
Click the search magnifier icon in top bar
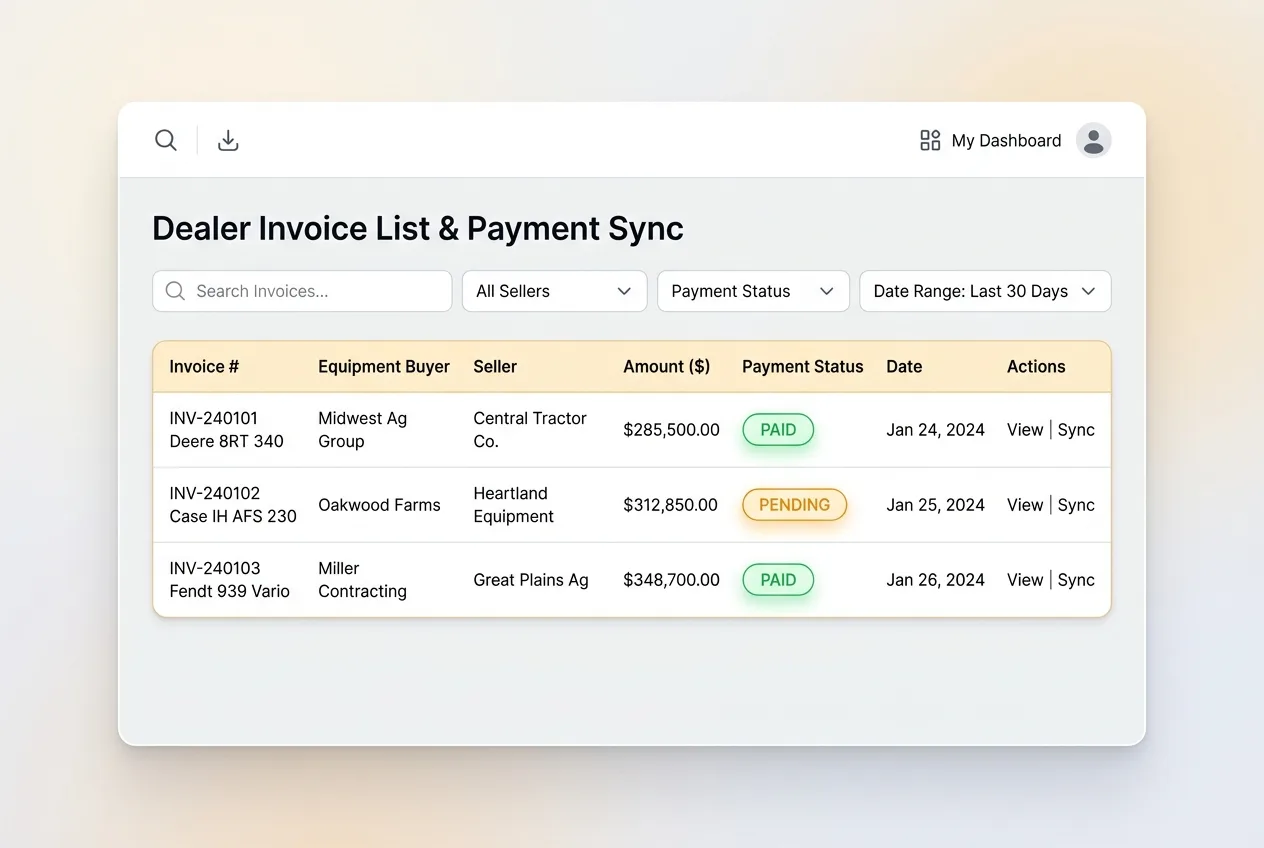click(166, 140)
